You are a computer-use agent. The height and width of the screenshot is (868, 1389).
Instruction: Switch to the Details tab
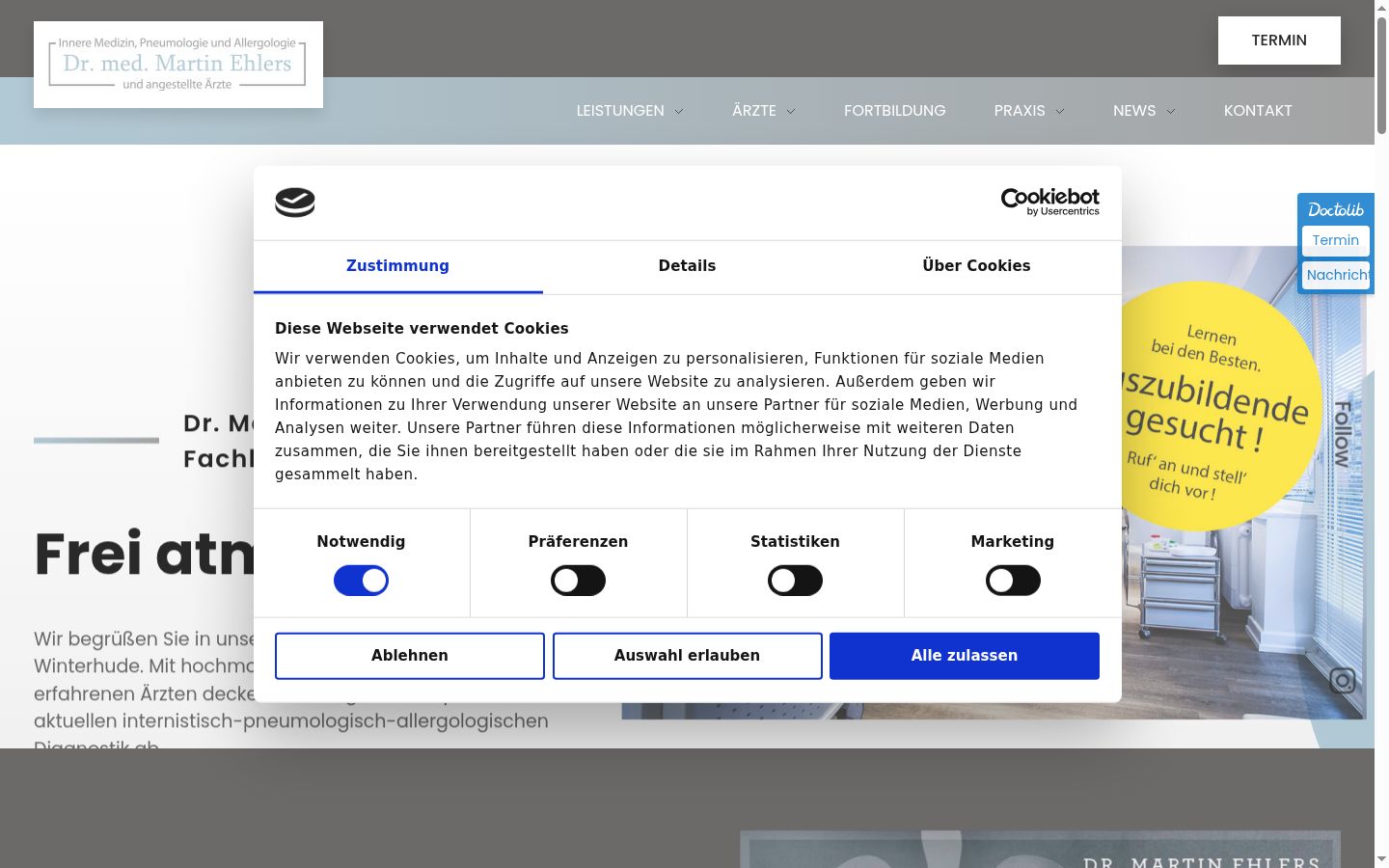coord(687,266)
